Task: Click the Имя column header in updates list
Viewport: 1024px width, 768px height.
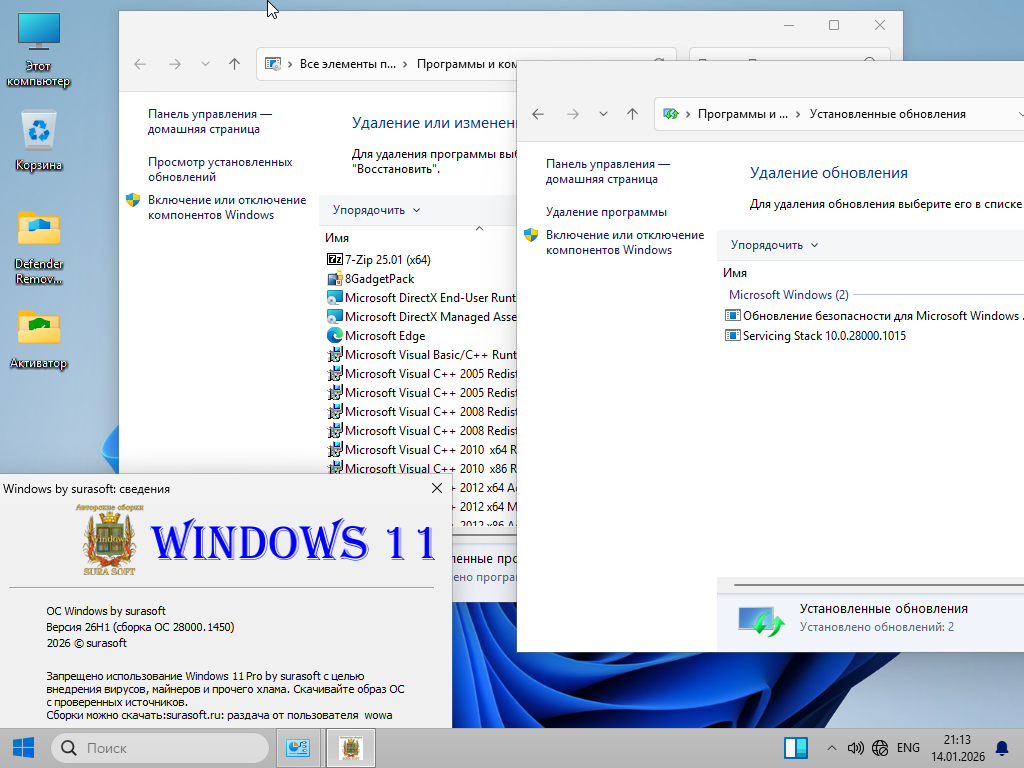Action: pyautogui.click(x=735, y=273)
